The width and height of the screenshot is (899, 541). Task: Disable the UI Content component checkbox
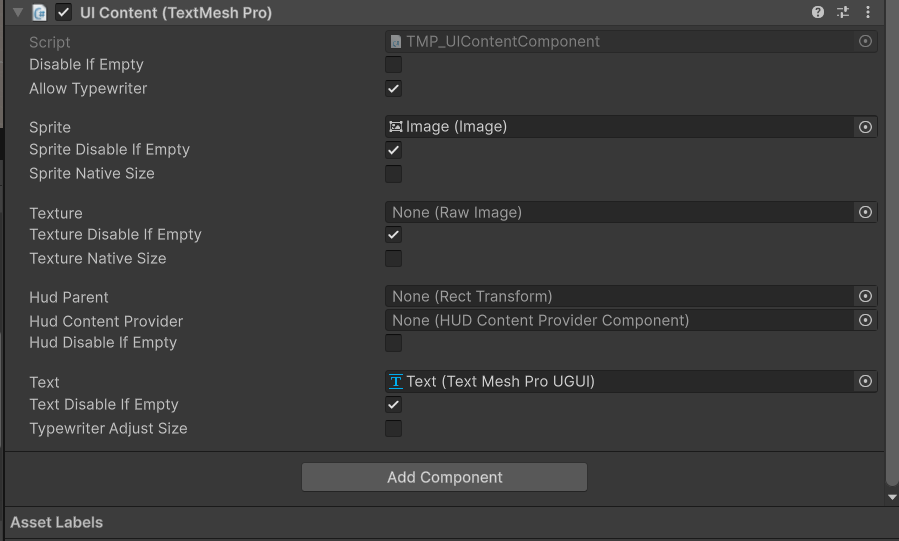(63, 13)
